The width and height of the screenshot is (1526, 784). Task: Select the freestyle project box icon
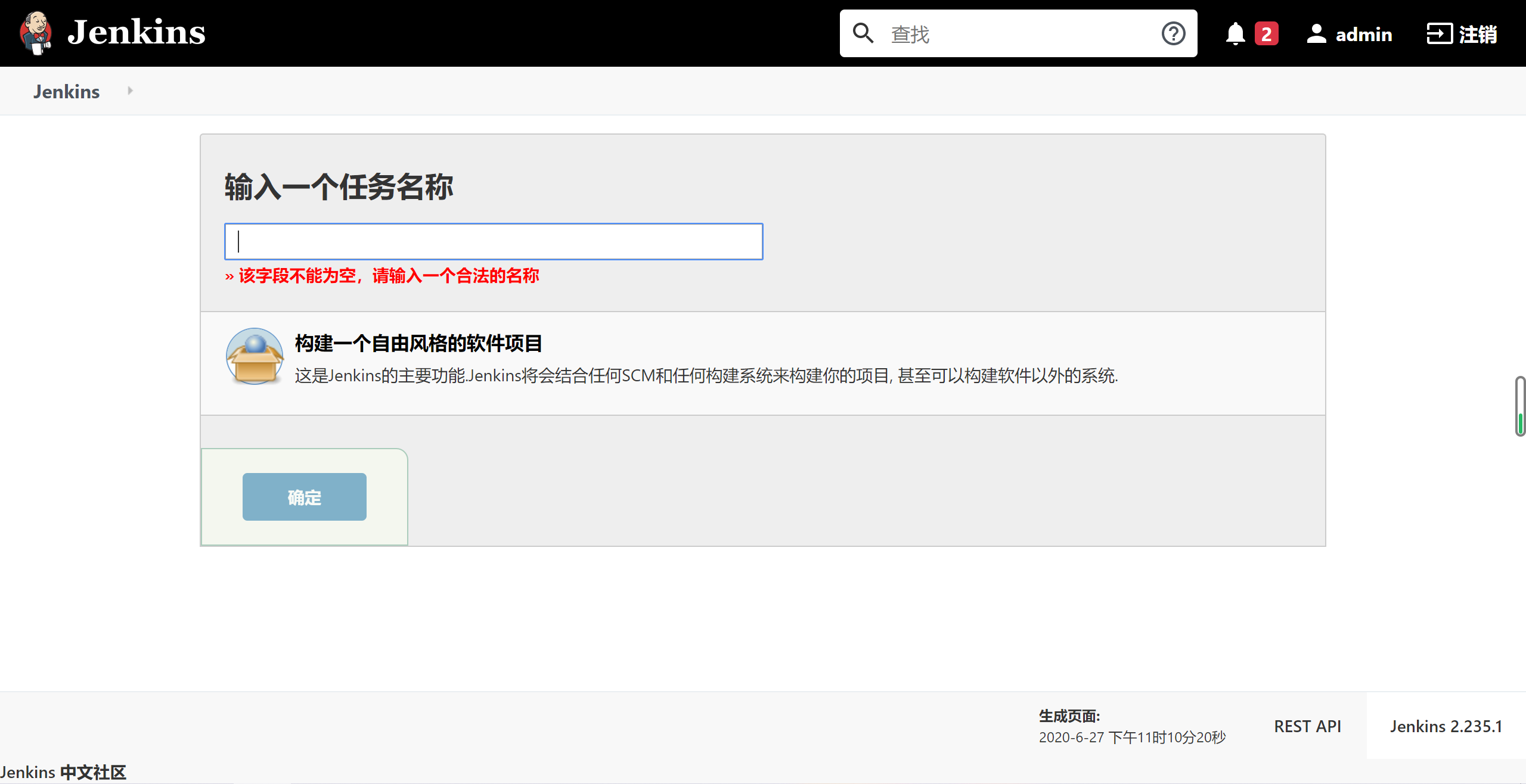(255, 356)
